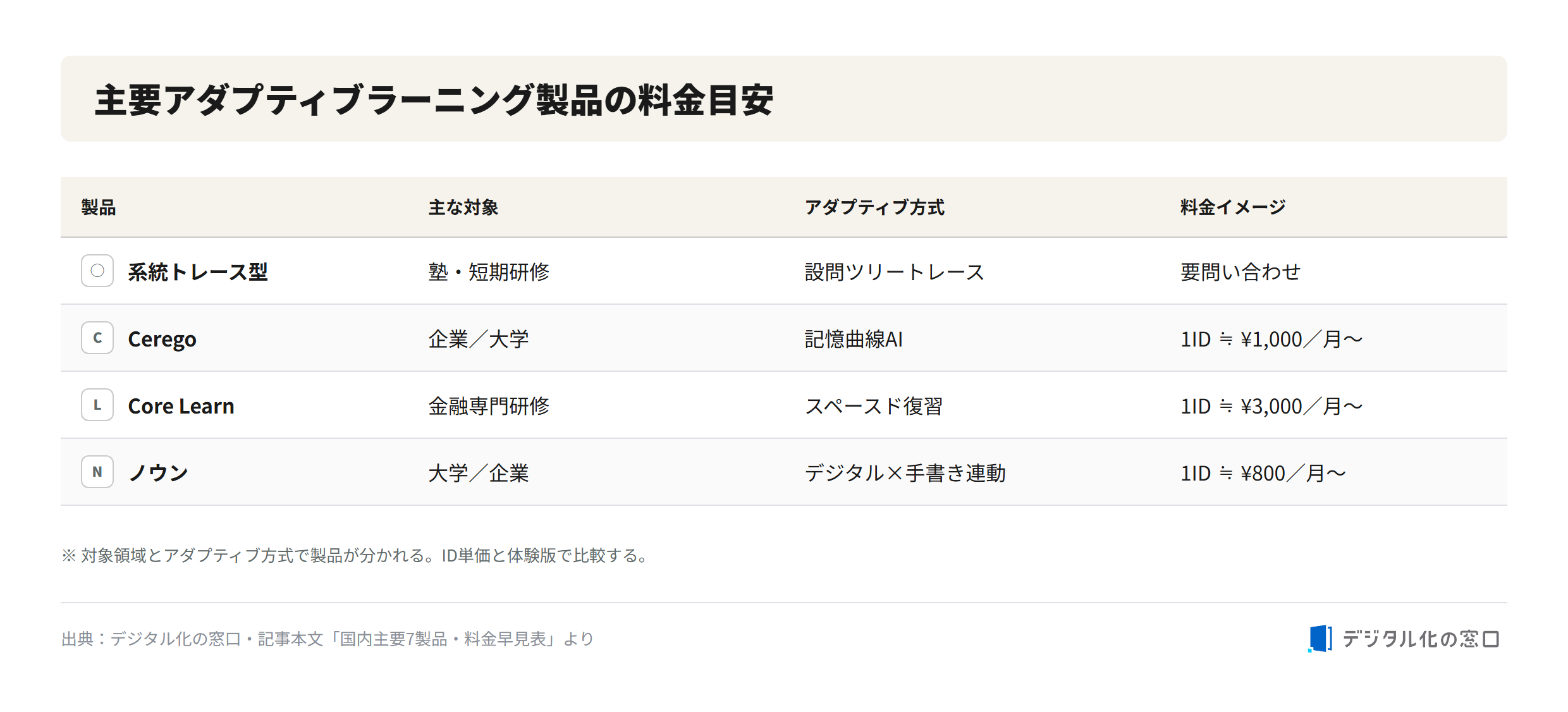This screenshot has width=1568, height=712.
Task: Select the 主な対象 column header
Action: 463,207
